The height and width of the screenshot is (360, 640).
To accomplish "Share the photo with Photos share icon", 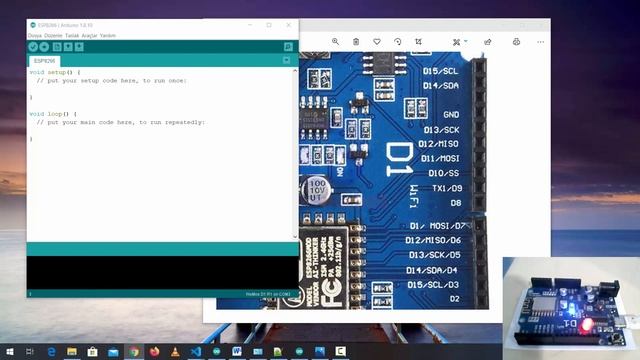I will (x=487, y=42).
